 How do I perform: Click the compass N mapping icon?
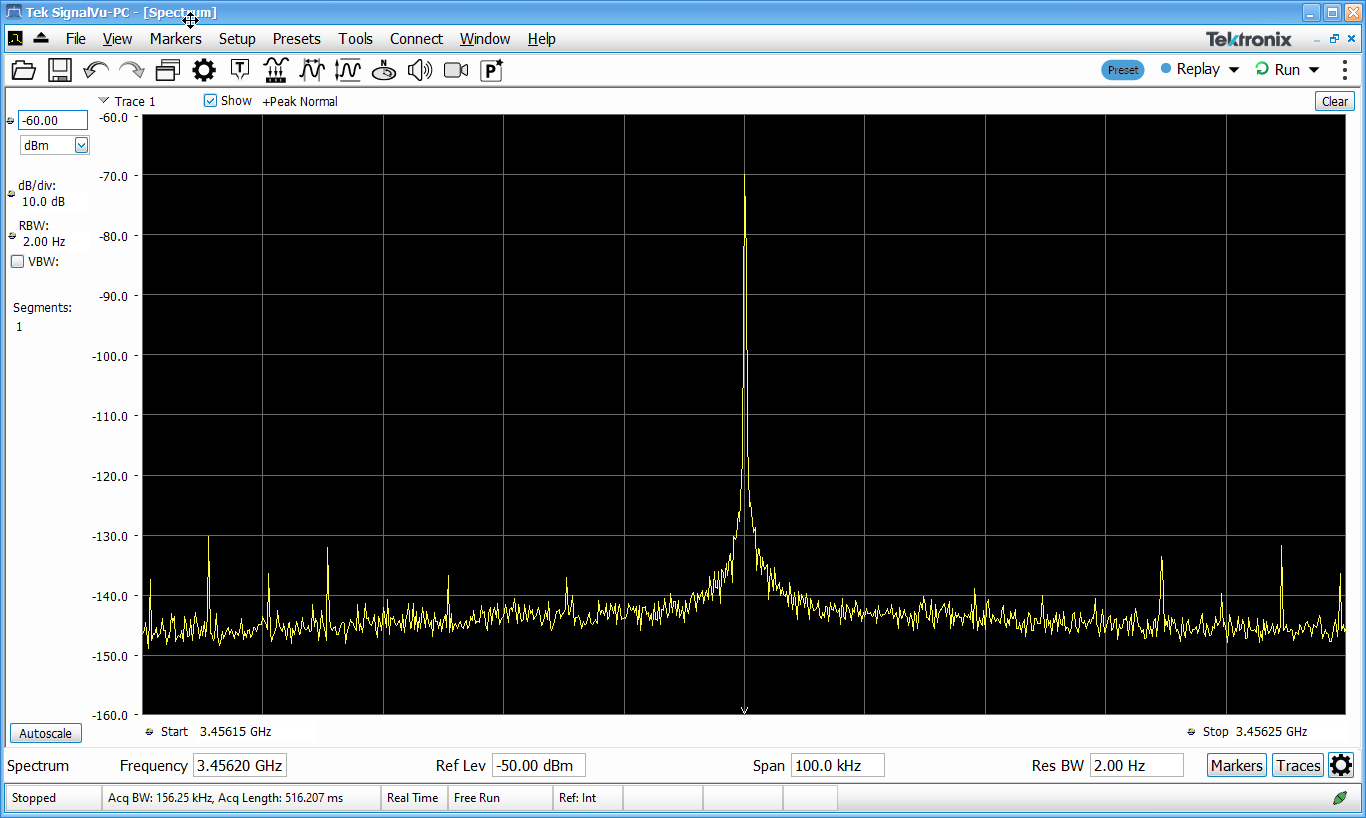click(x=384, y=70)
